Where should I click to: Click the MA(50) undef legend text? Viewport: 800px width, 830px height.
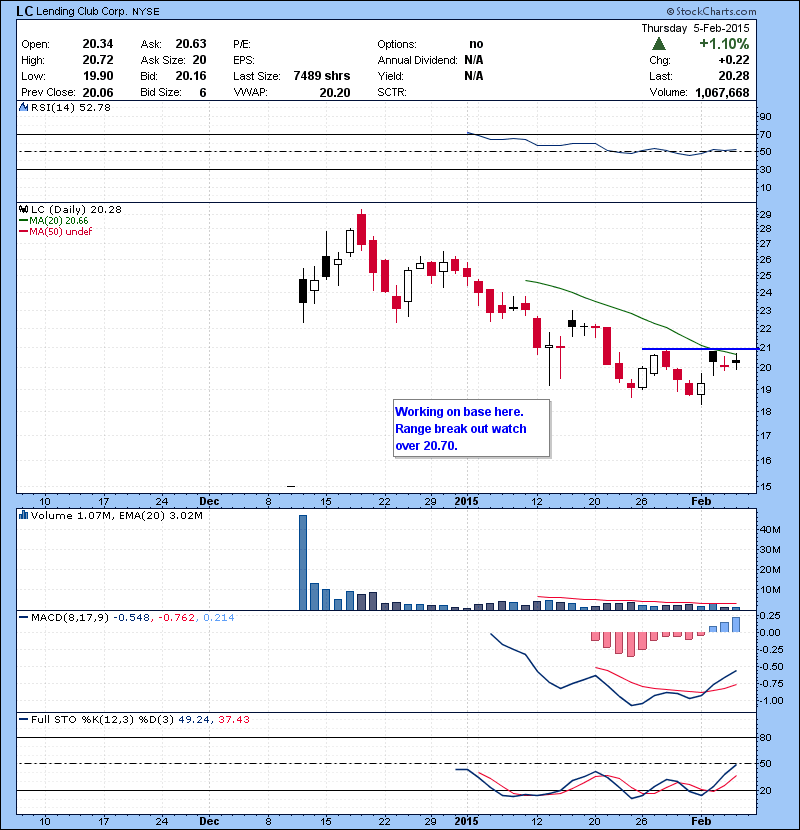point(61,231)
